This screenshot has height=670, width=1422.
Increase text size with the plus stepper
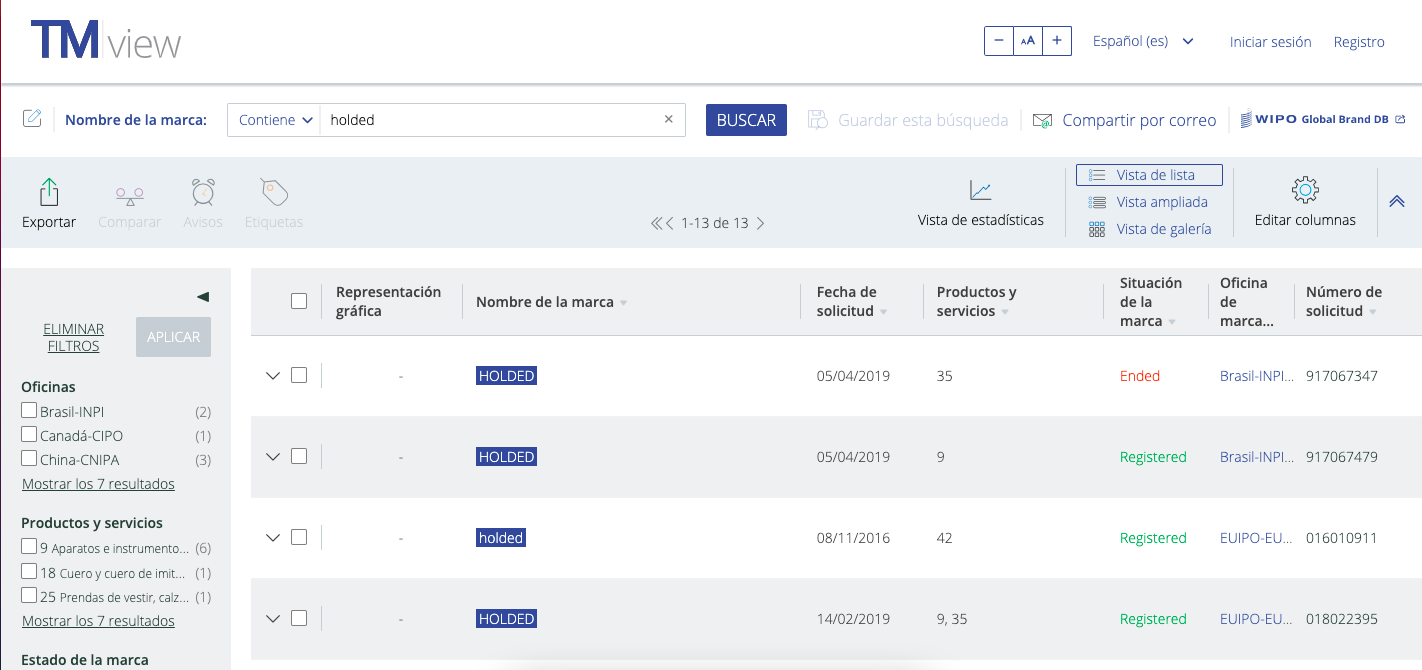tap(1056, 41)
